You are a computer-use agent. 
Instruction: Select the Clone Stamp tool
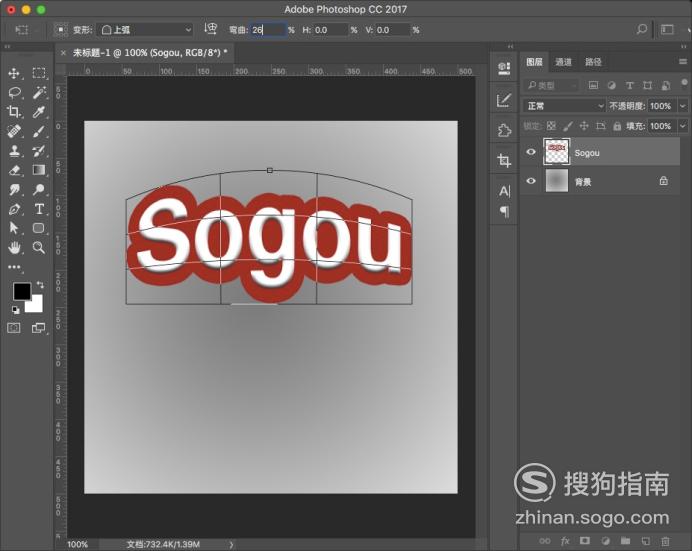[14, 150]
